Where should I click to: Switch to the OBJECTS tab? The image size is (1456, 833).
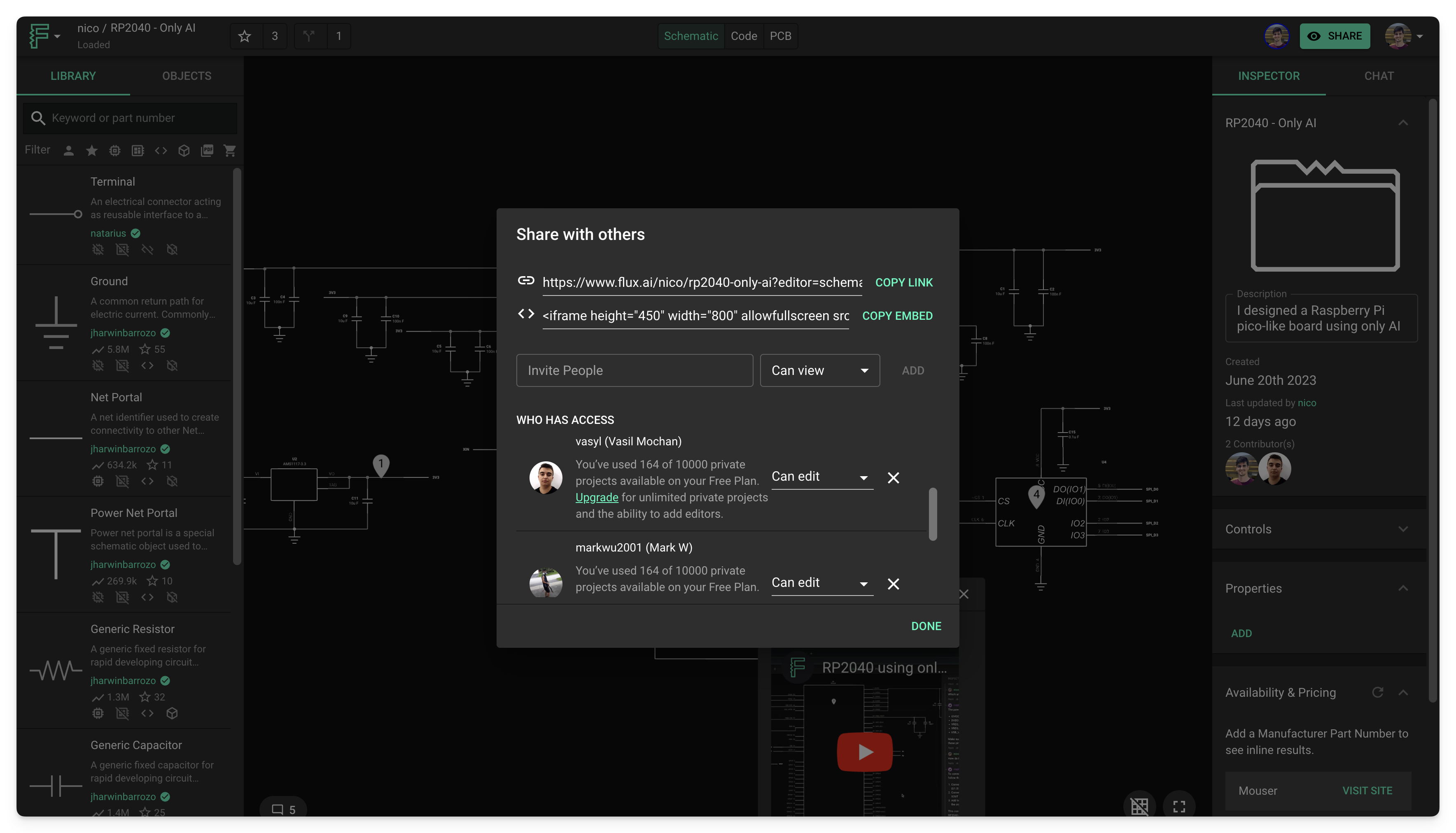187,76
